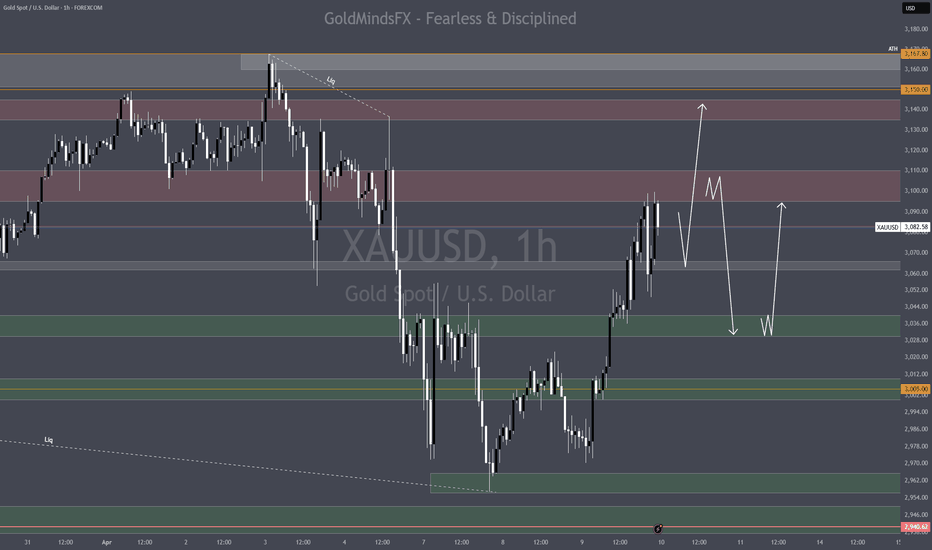Click the date 7 on the time axis
Viewport: 932px width, 550px height.
point(424,542)
